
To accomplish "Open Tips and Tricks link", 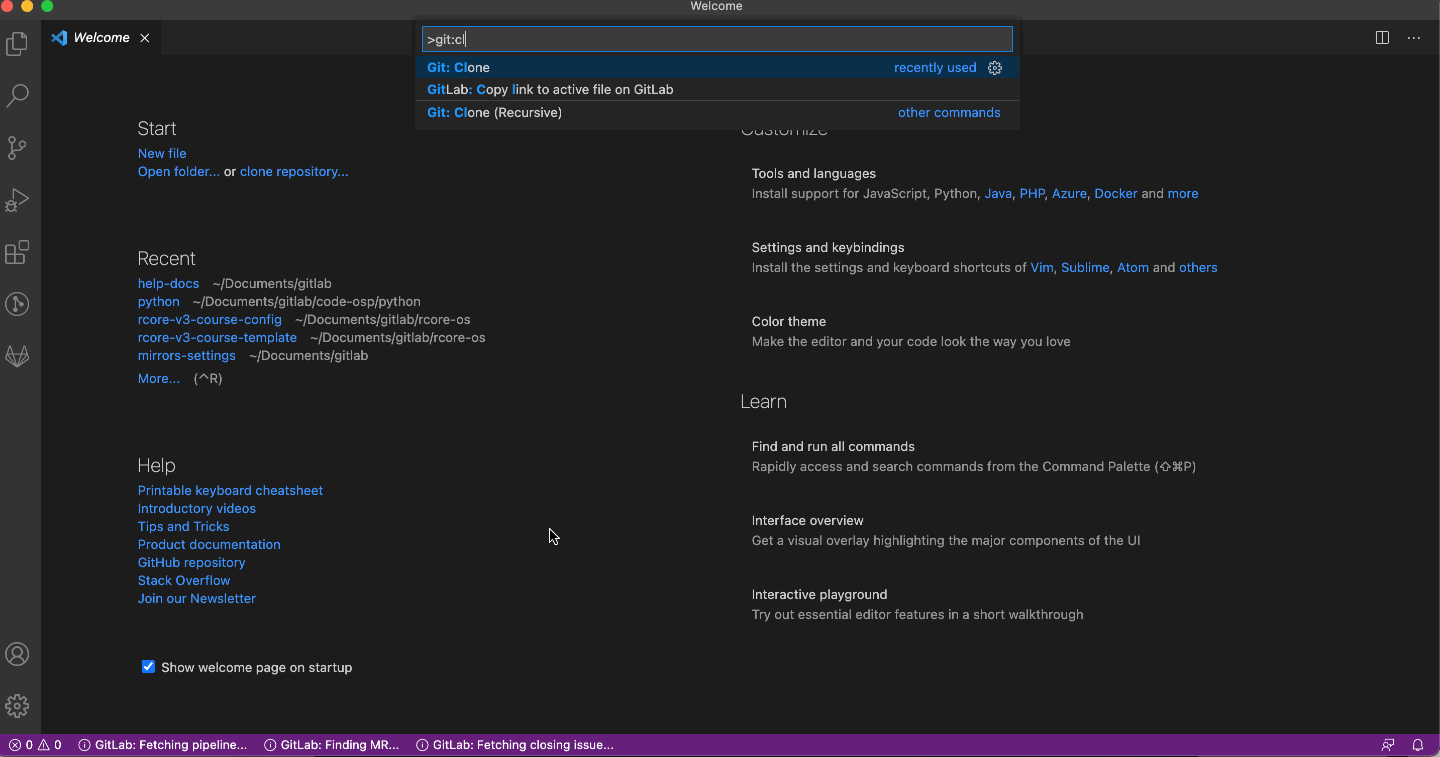I will tap(183, 527).
